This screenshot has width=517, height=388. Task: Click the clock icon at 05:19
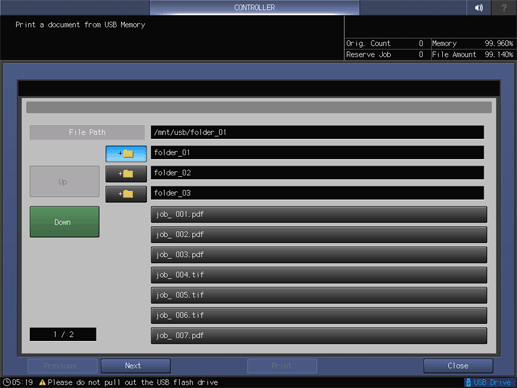[x=6, y=382]
